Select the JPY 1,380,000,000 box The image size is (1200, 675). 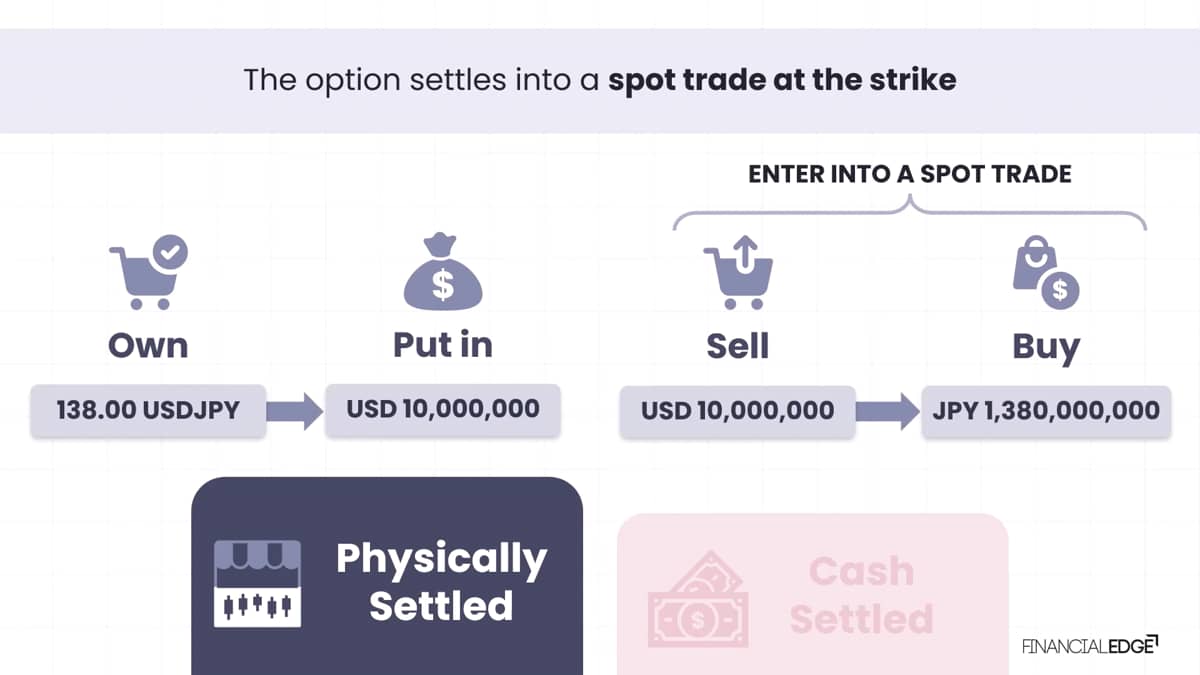coord(1046,410)
